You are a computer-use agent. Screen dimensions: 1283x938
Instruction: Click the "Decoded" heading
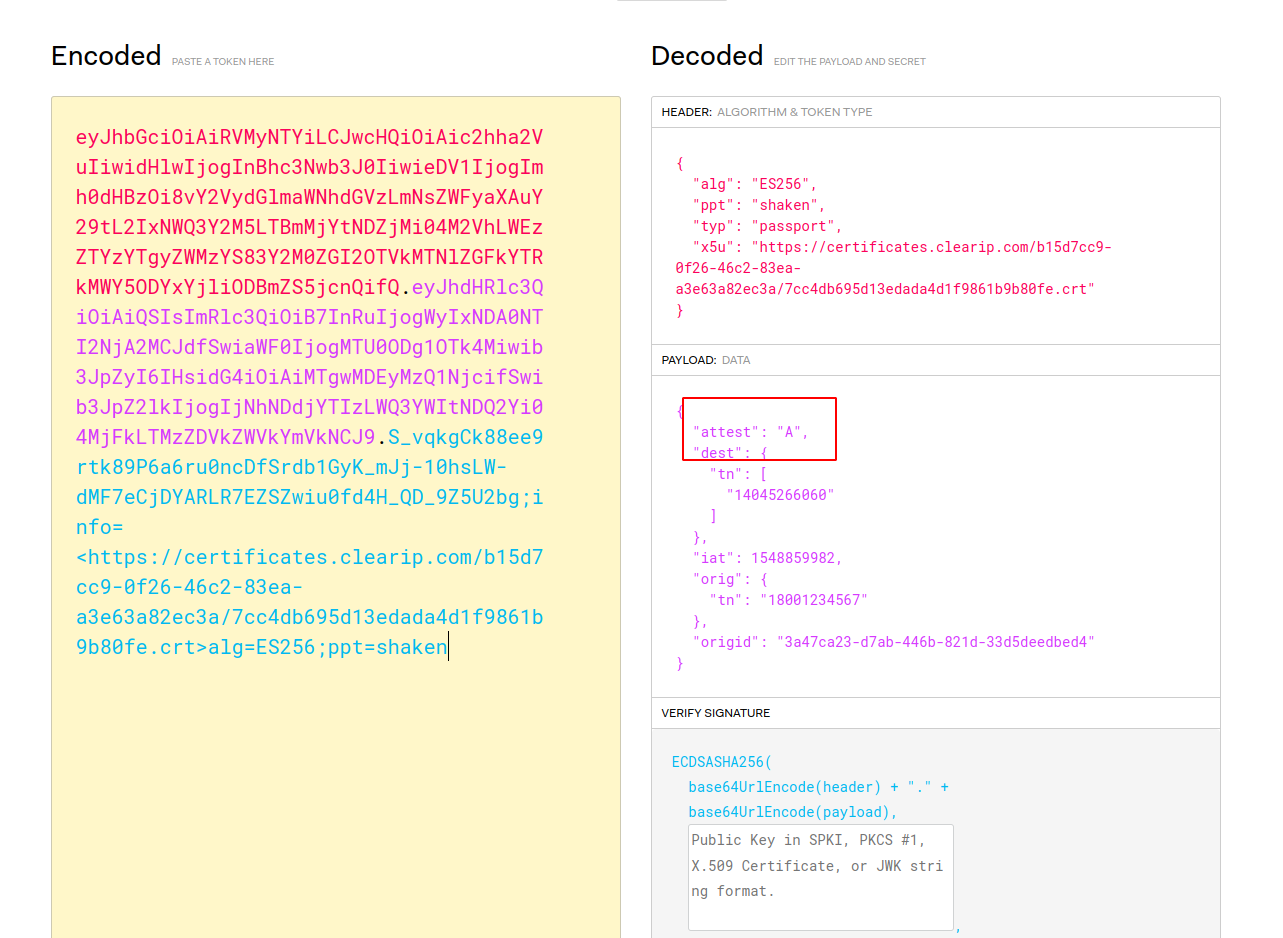[707, 56]
